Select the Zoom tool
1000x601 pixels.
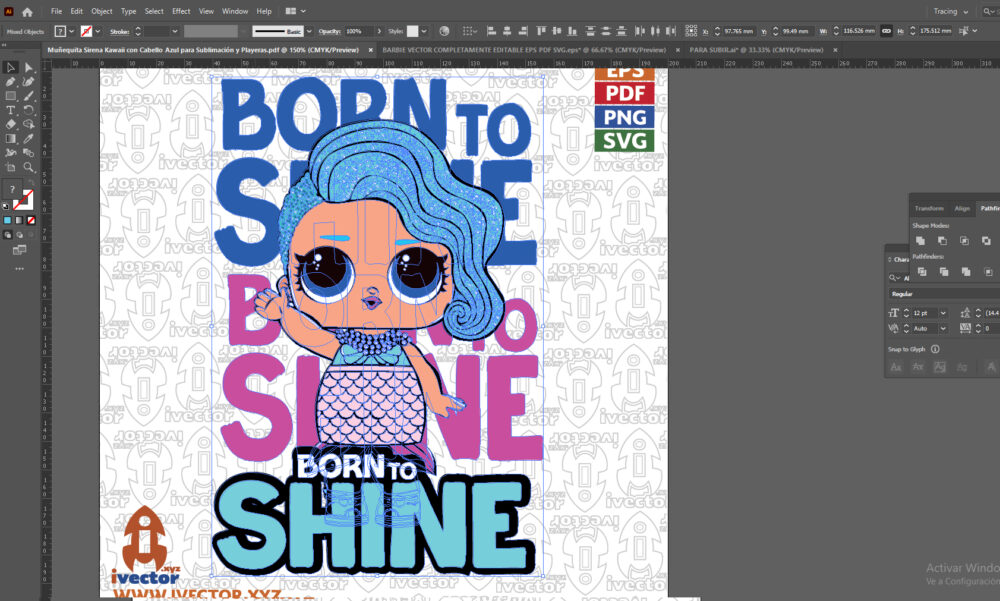(29, 167)
